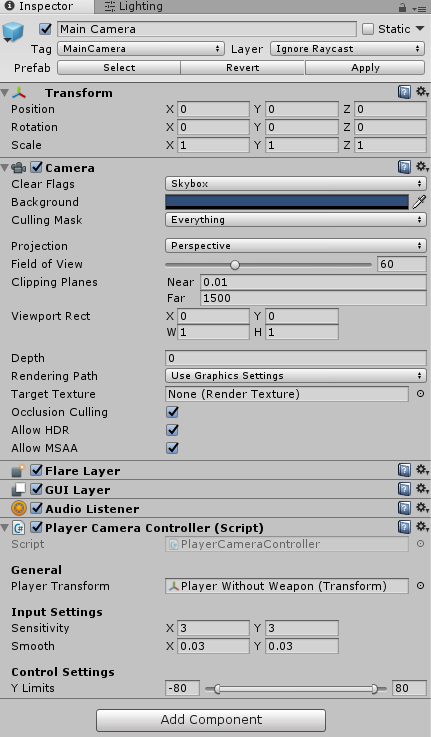
Task: Open Clear Flags dropdown showing Skybox
Action: 296,183
